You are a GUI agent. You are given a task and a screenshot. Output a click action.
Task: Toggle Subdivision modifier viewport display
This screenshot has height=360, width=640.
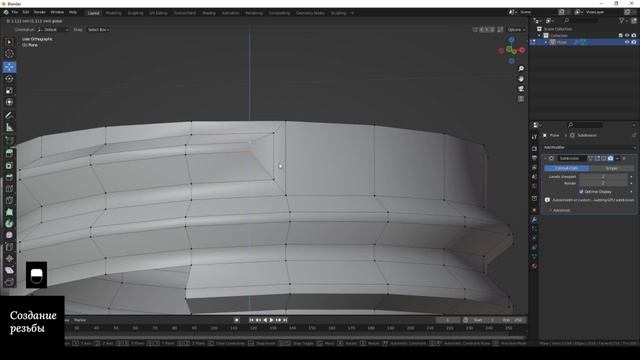point(604,158)
